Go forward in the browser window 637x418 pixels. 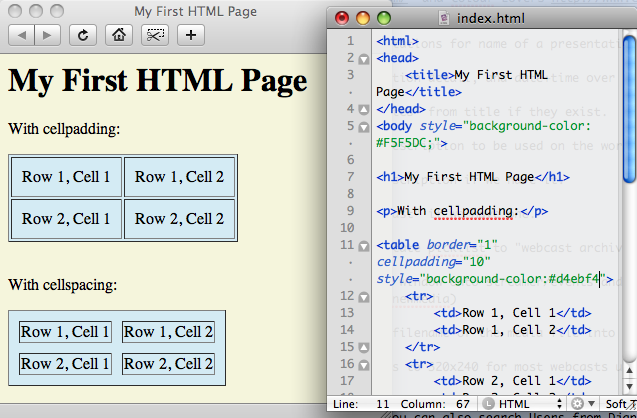(48, 35)
